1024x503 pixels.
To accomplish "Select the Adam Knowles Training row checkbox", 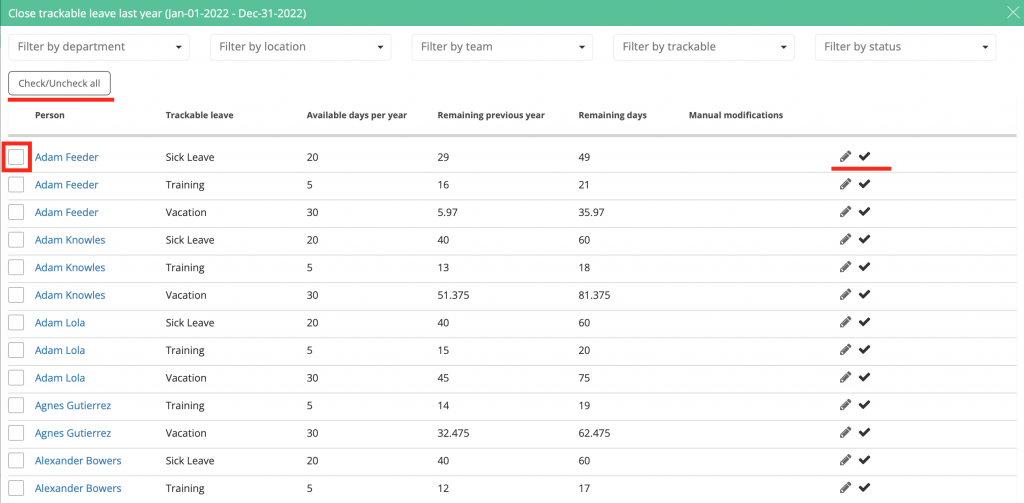I will [16, 267].
